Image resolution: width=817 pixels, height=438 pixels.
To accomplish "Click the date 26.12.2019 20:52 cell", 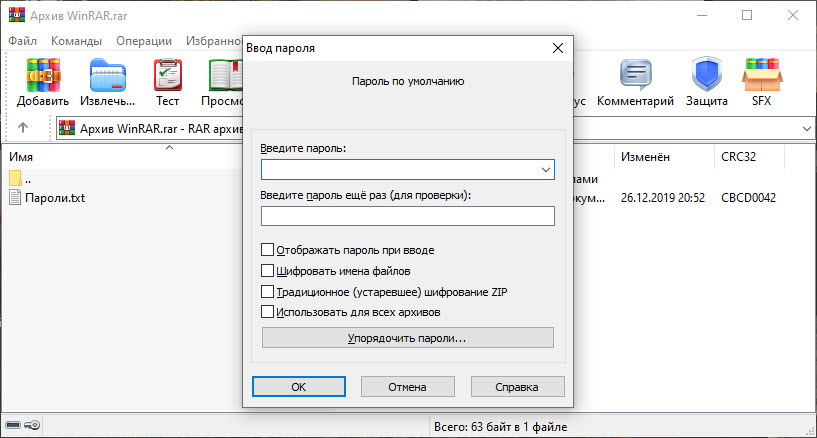I will [662, 198].
